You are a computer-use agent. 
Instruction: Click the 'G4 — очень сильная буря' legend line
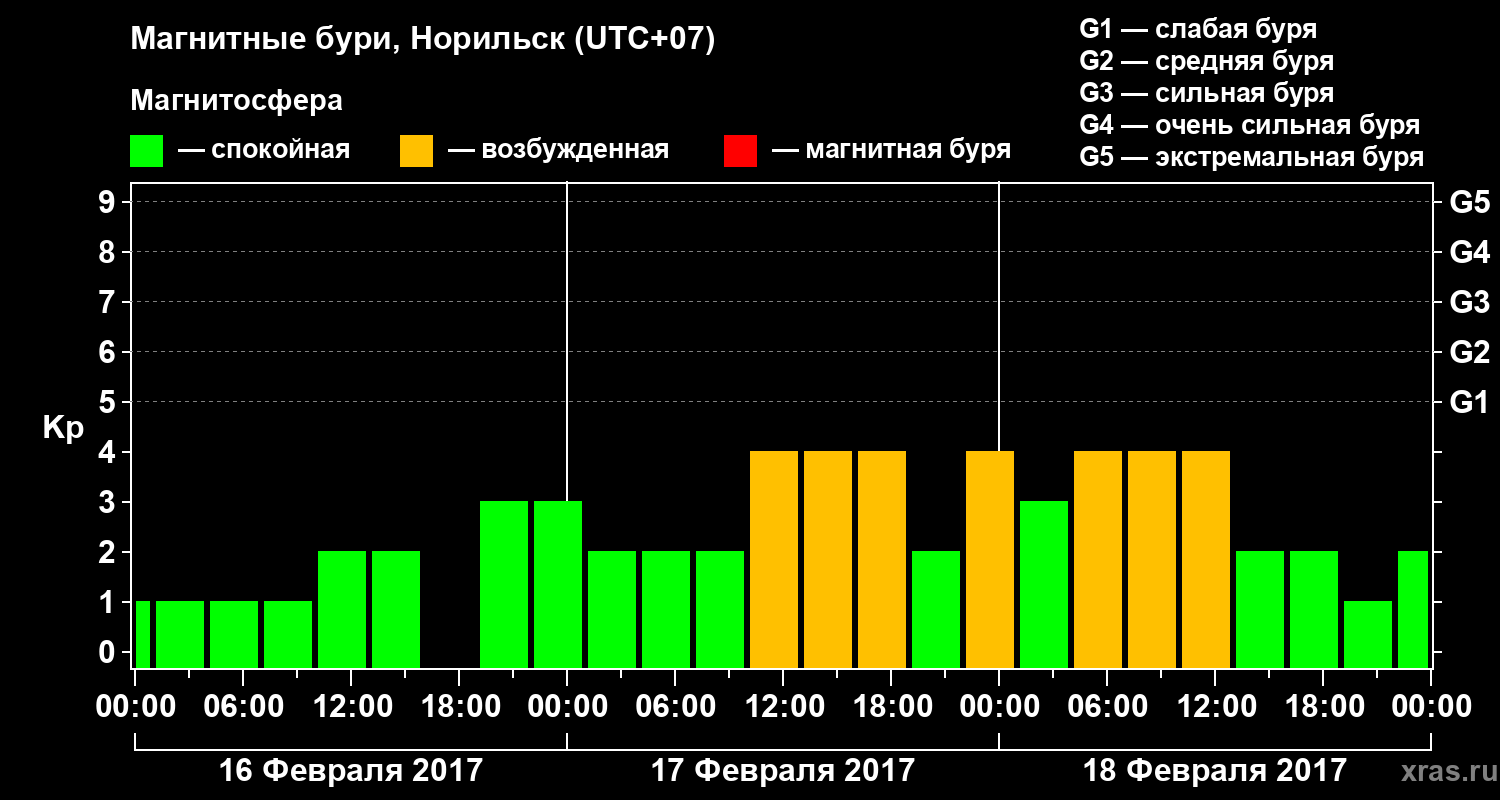1249,125
